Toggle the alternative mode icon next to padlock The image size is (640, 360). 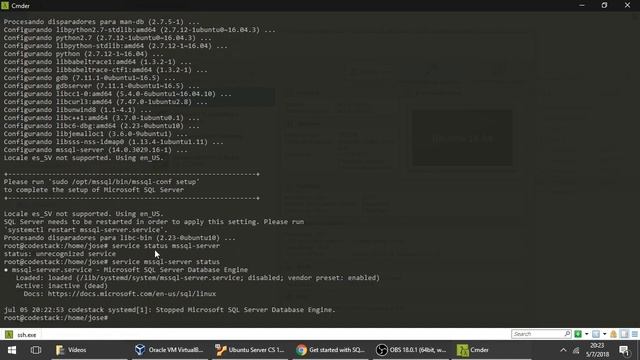pyautogui.click(x=624, y=334)
